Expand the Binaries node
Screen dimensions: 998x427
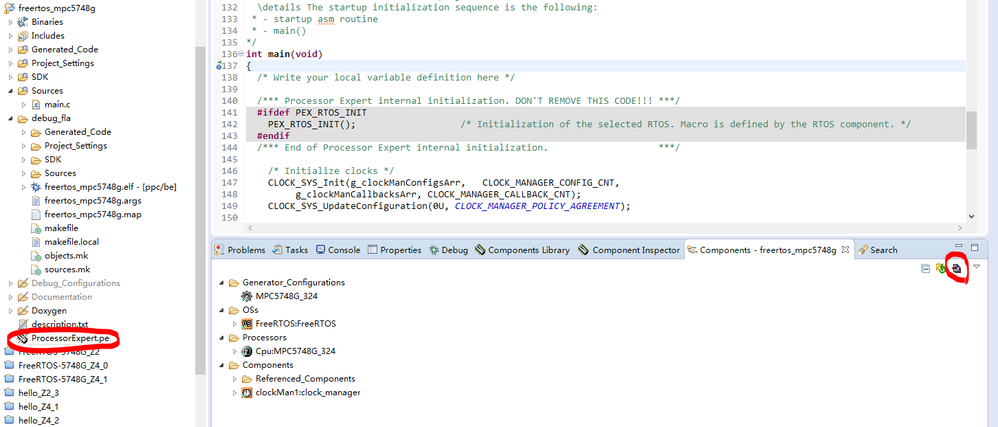click(11, 22)
